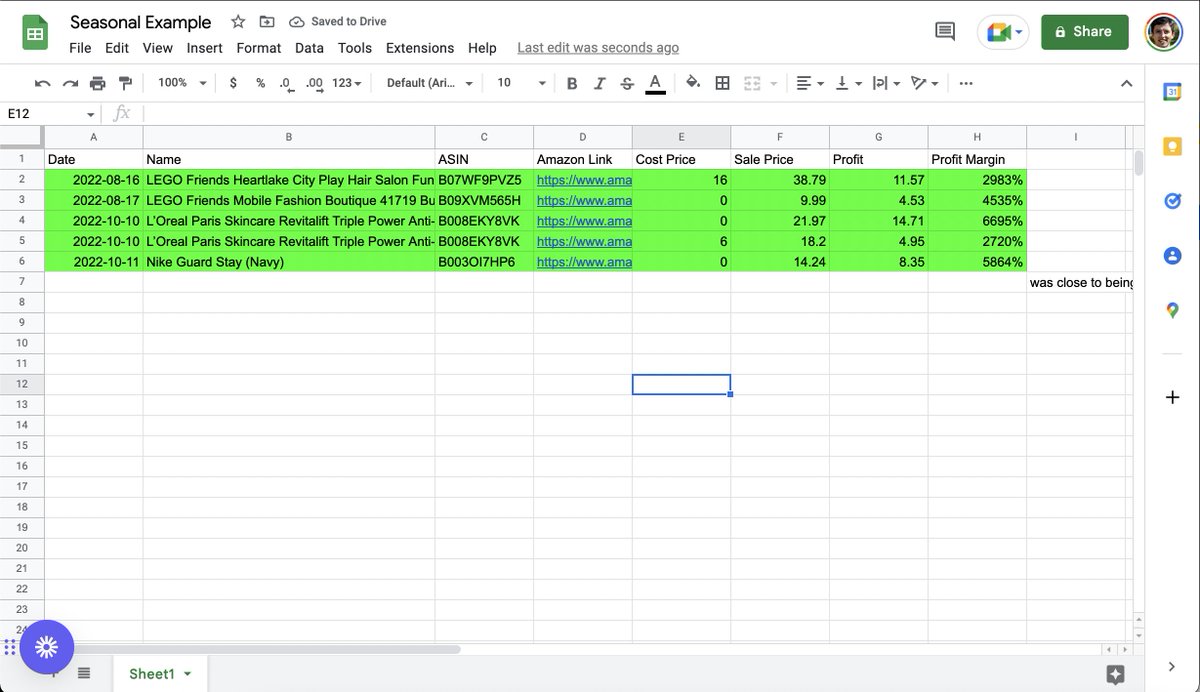This screenshot has width=1200, height=692.
Task: Open the Google Sheets home icon
Action: tap(36, 34)
